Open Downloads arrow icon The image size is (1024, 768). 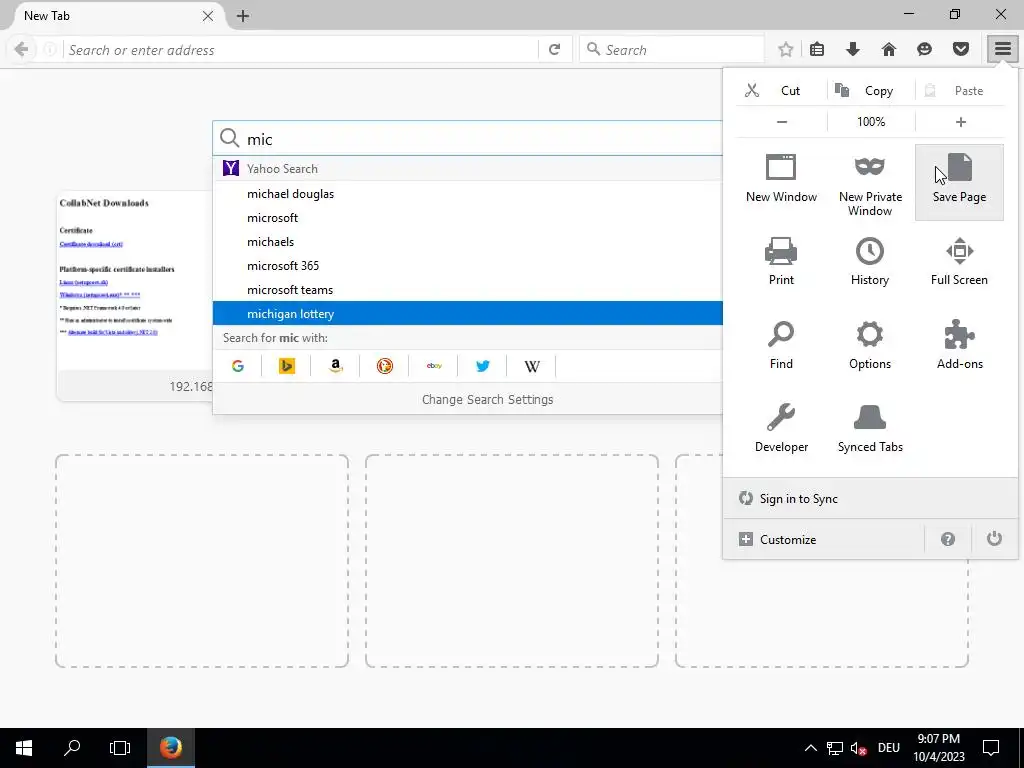[852, 49]
